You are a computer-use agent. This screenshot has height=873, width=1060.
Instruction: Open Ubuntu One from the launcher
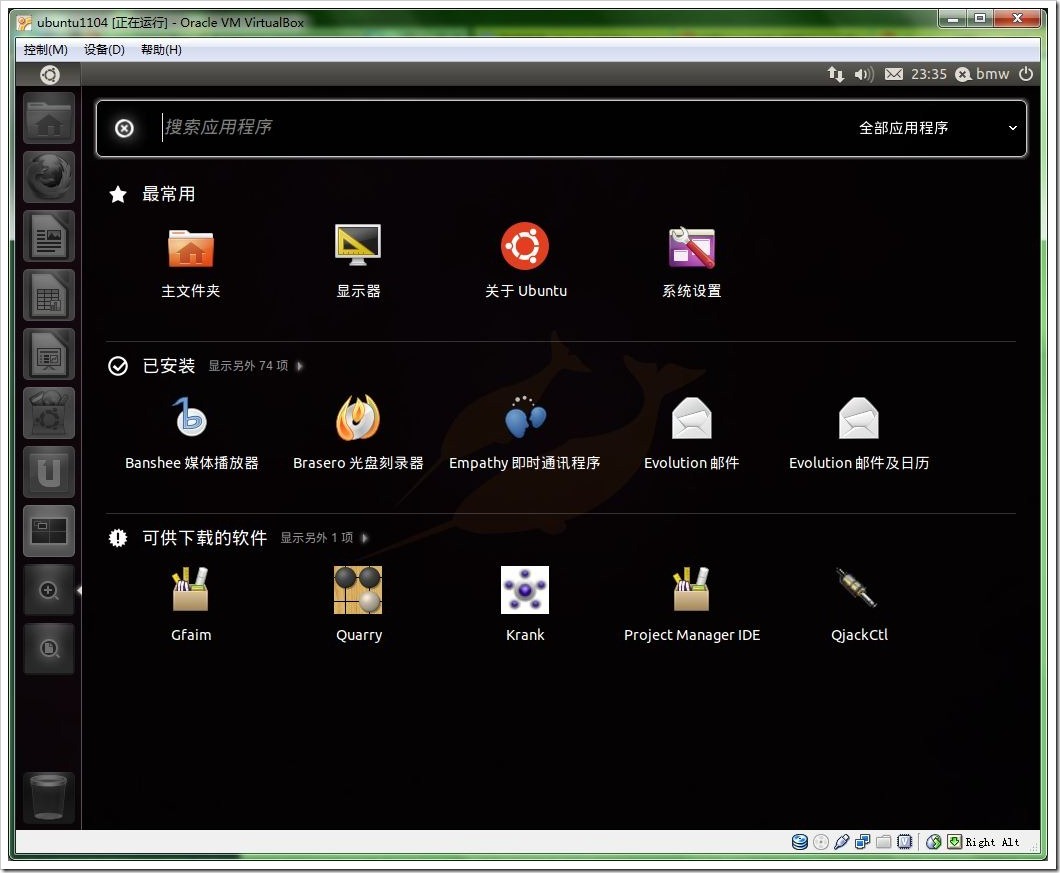click(x=49, y=471)
